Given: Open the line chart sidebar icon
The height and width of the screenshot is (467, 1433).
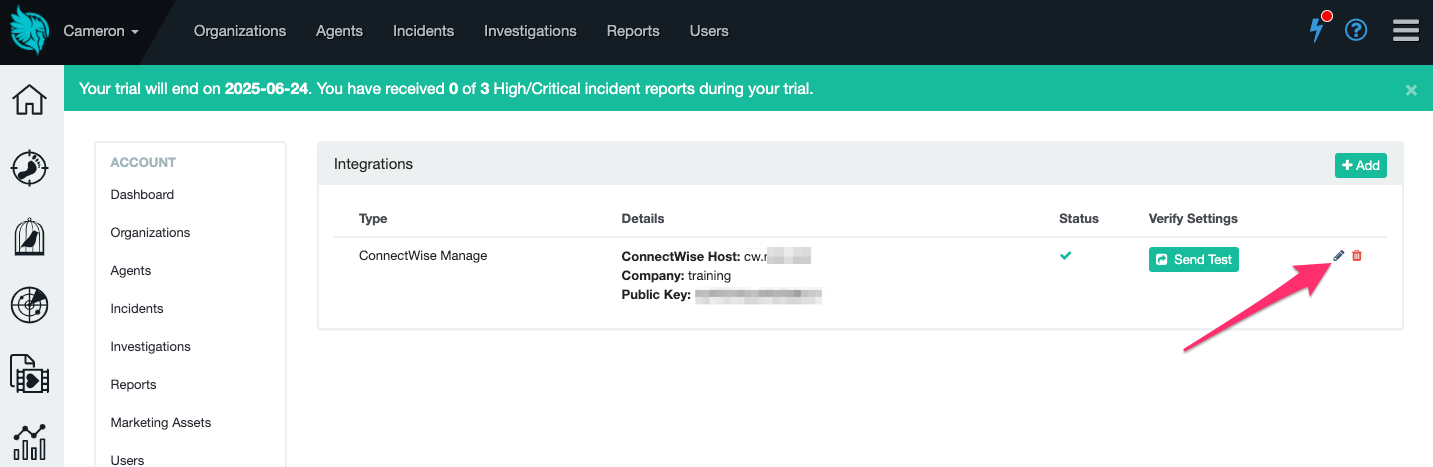Looking at the screenshot, I should [29, 440].
